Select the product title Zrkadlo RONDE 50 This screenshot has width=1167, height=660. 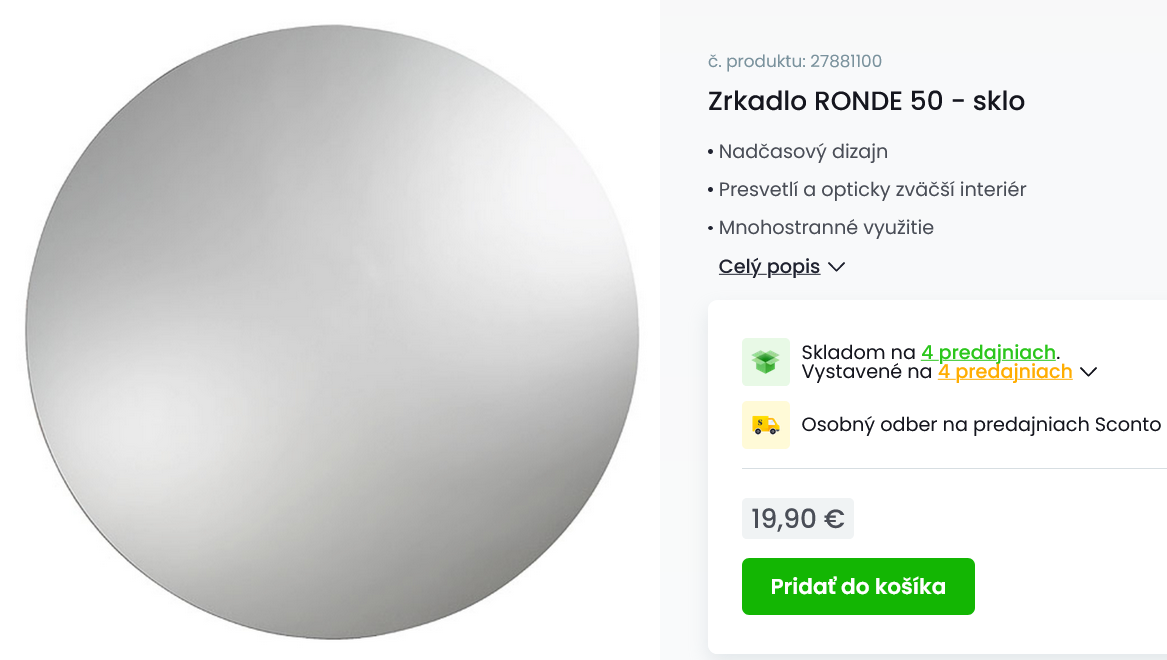[866, 100]
